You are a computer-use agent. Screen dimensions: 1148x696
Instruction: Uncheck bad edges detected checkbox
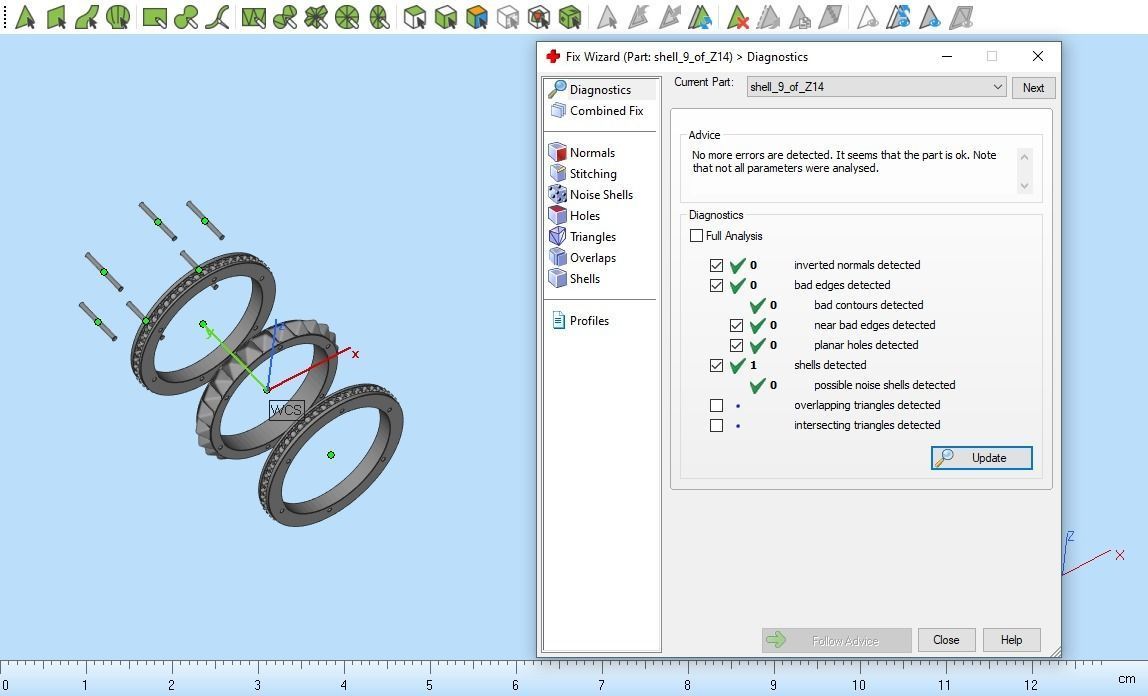(x=716, y=285)
